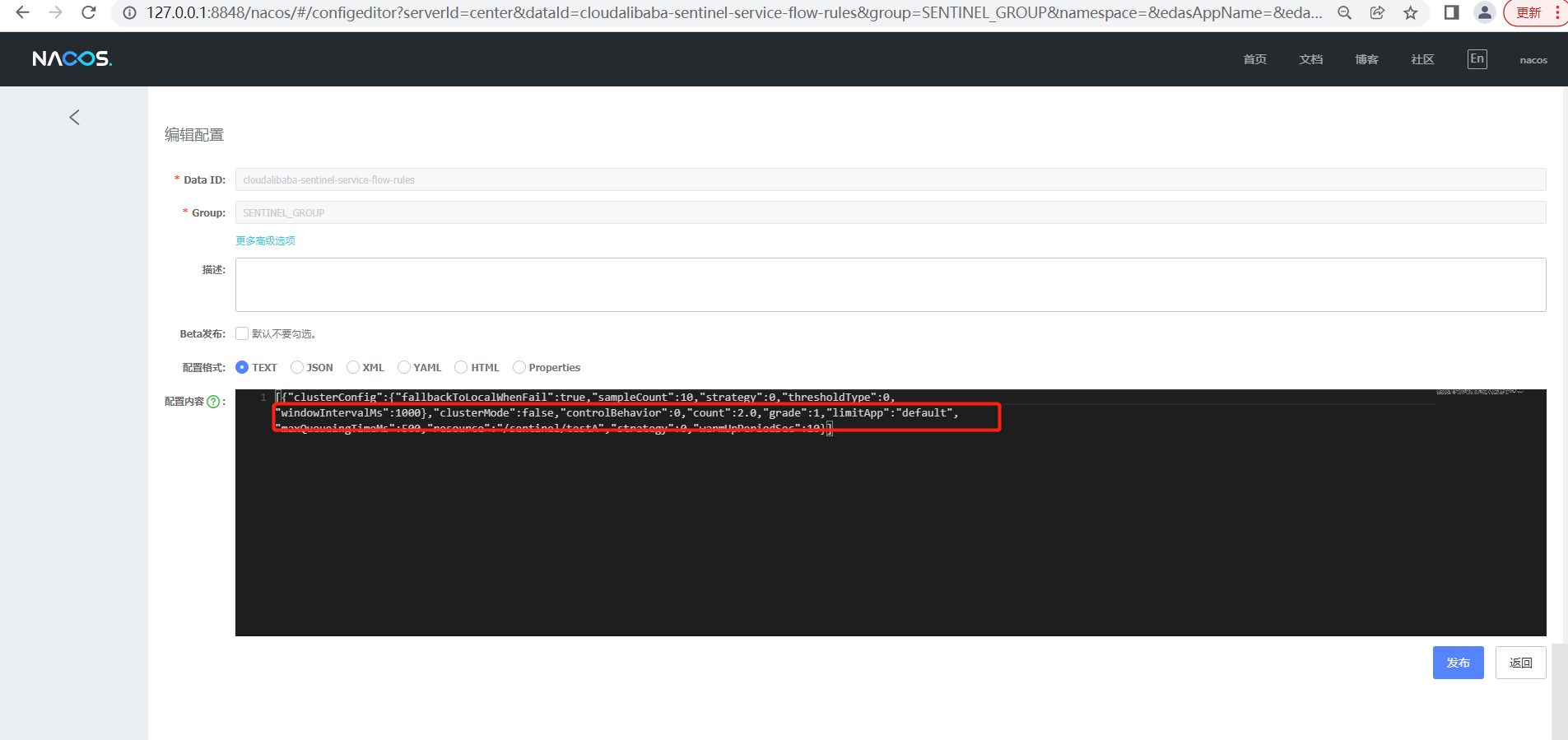Select the TEXT format radio button

[x=242, y=367]
